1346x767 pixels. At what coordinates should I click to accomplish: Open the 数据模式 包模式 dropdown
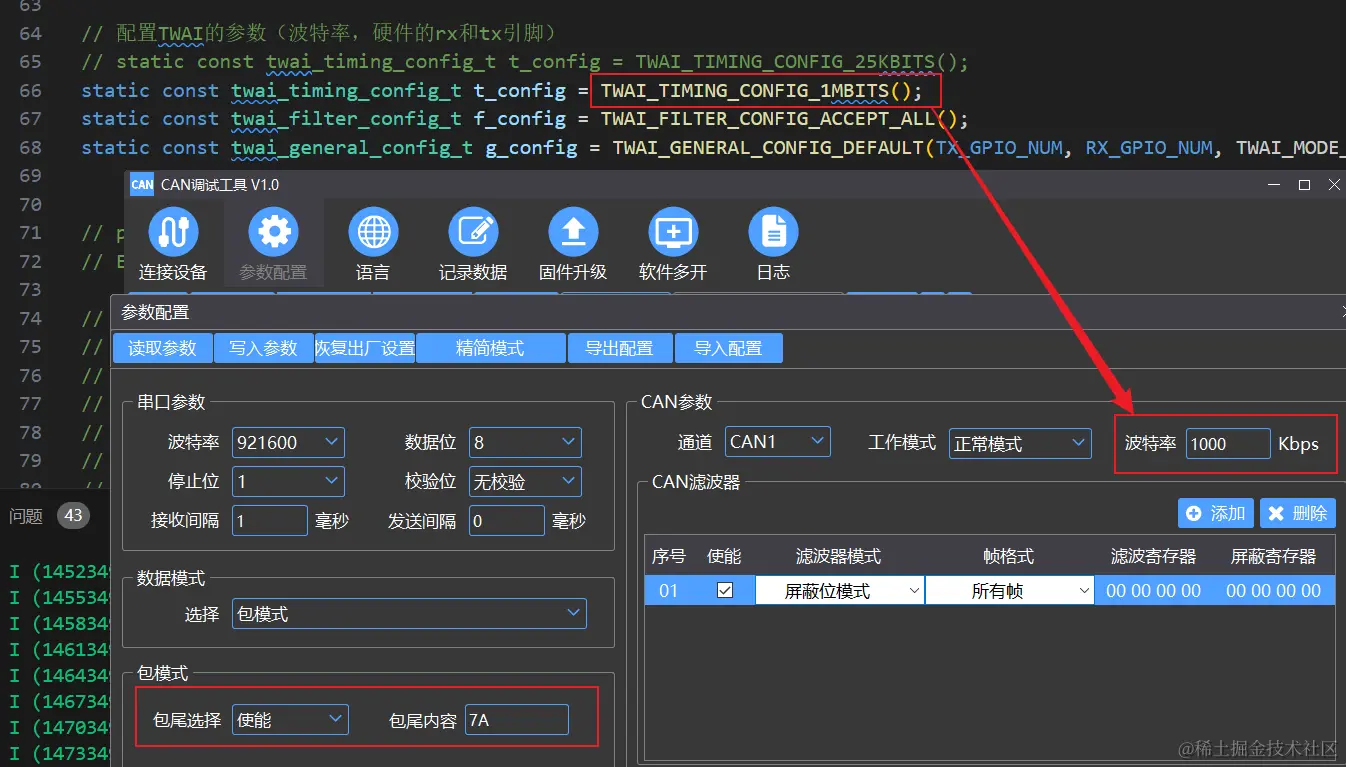[409, 613]
